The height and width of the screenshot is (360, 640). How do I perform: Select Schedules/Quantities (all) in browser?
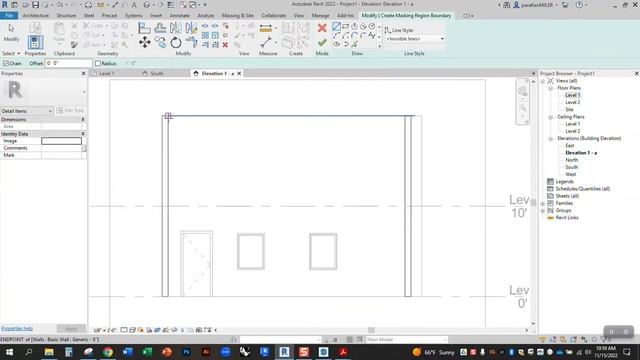click(x=582, y=189)
